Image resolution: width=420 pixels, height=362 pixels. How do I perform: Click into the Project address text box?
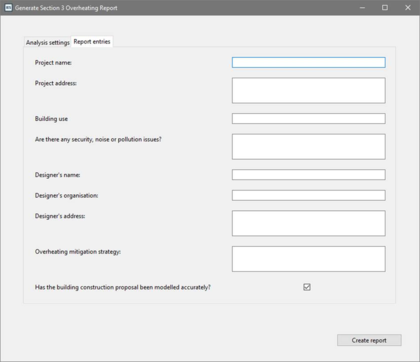pyautogui.click(x=309, y=90)
